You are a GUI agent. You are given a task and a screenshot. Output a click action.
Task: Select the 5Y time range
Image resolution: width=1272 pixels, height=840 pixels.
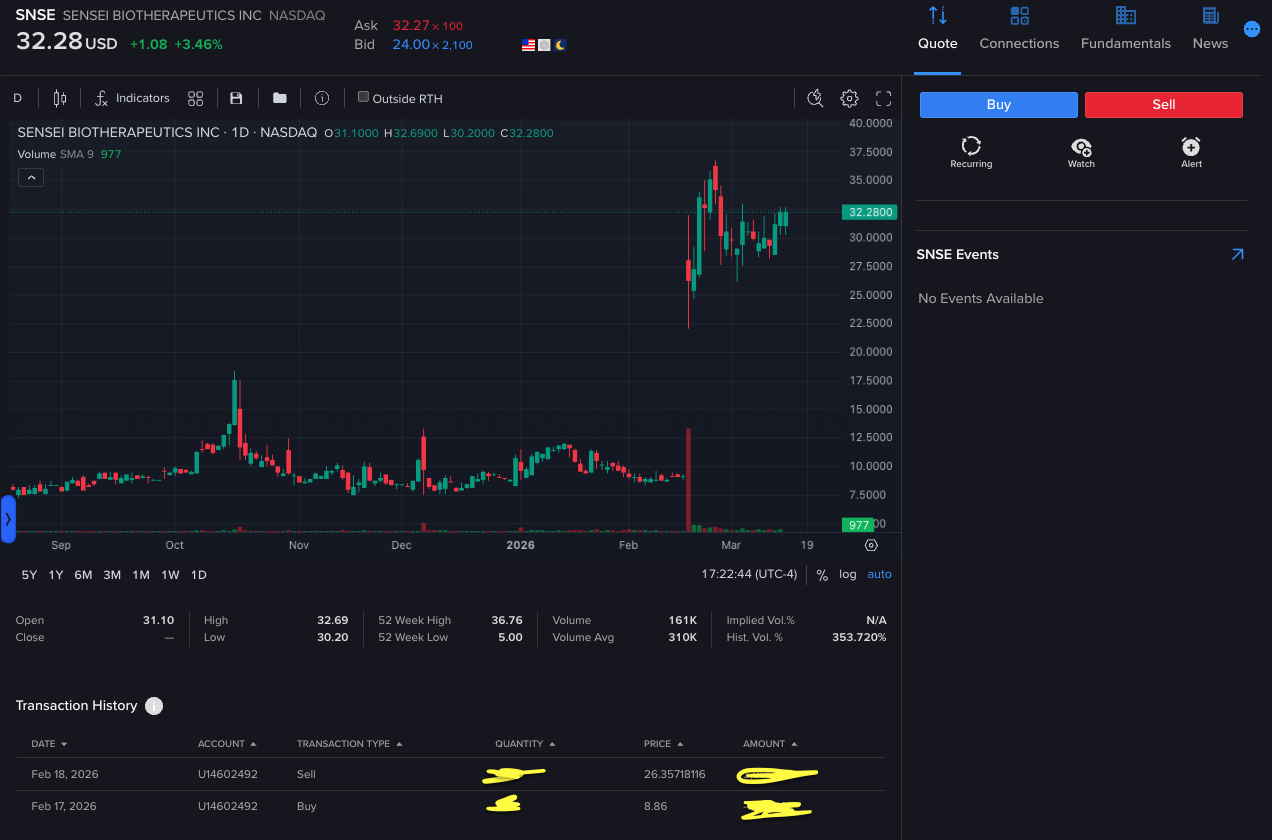point(29,575)
